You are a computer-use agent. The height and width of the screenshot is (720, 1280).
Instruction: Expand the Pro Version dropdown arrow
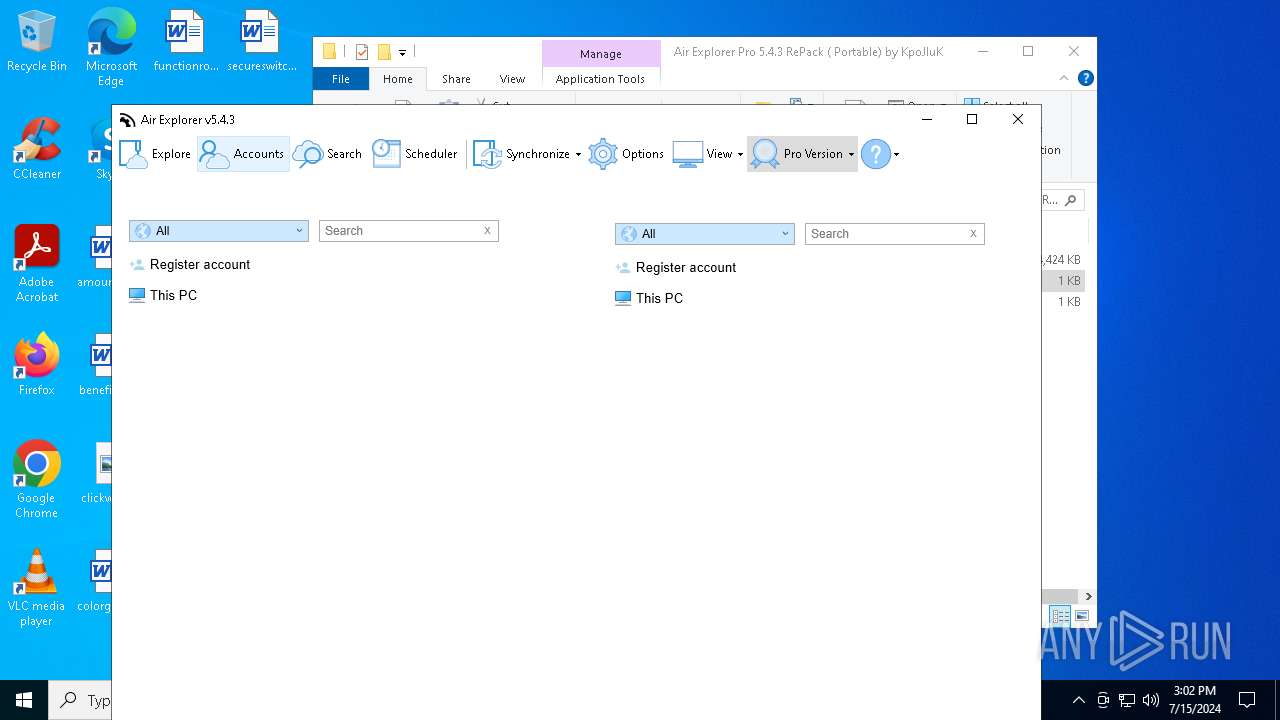pos(851,155)
